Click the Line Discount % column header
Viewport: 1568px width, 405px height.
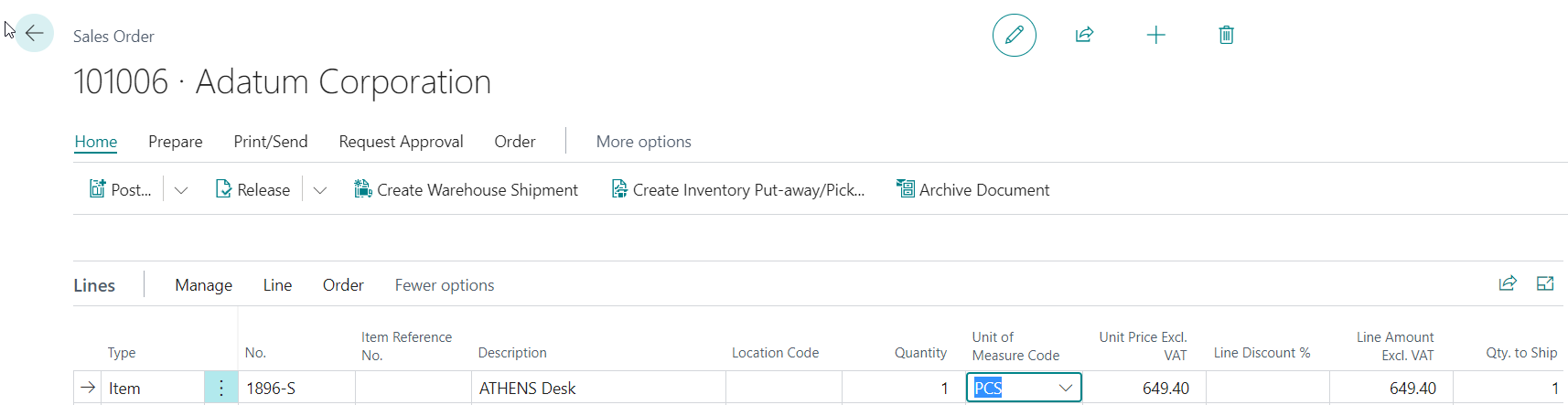[x=1262, y=353]
